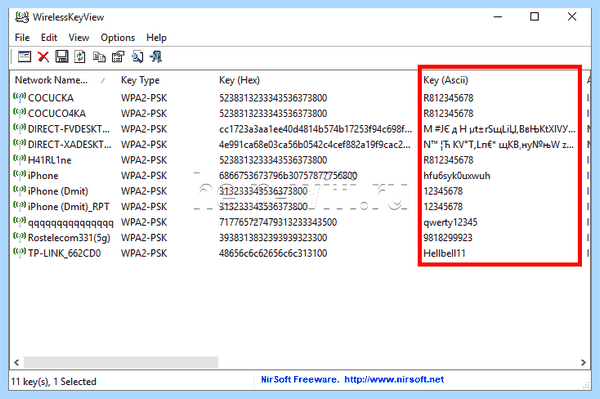Image resolution: width=600 pixels, height=399 pixels.
Task: Click the WirelessKeyView title bar app icon
Action: point(22,17)
